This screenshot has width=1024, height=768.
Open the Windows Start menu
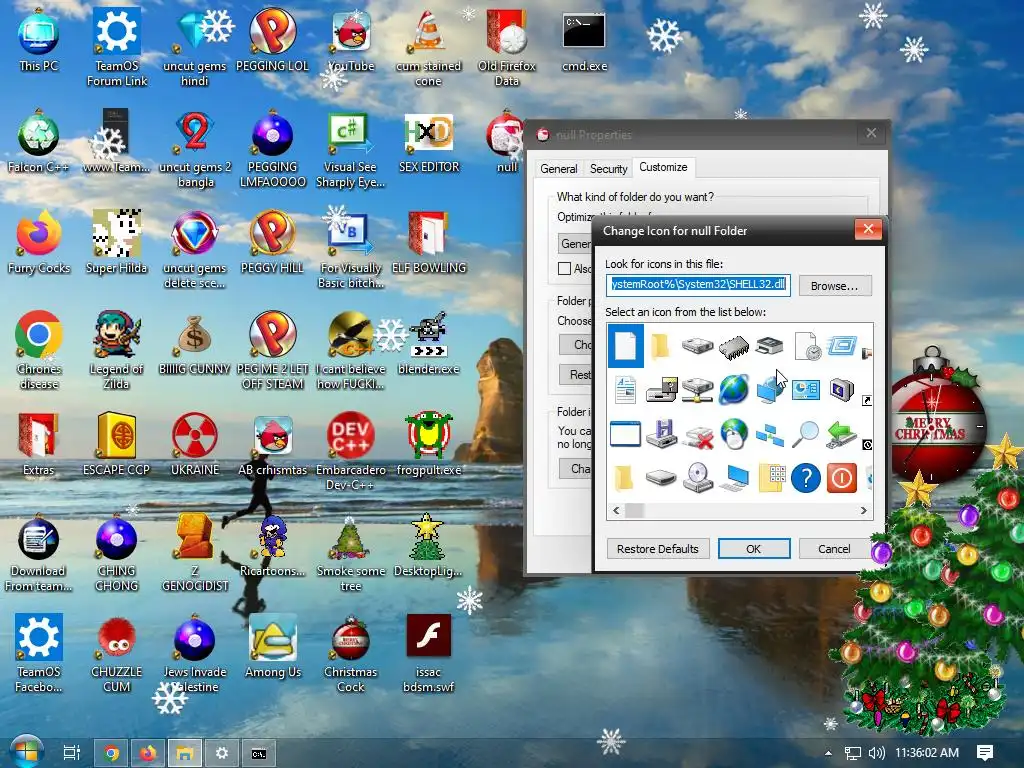pos(25,751)
